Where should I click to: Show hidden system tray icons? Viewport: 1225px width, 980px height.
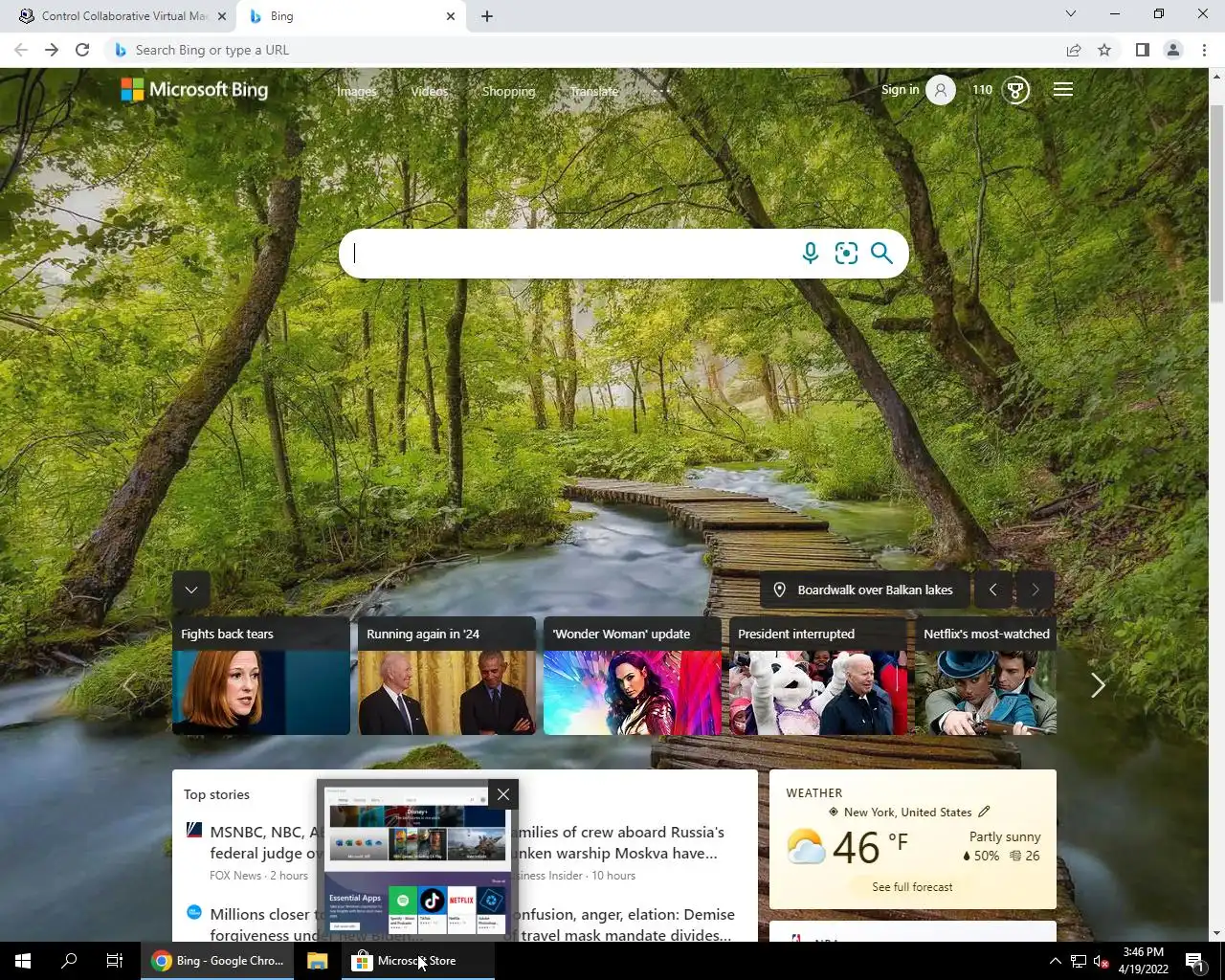1055,961
